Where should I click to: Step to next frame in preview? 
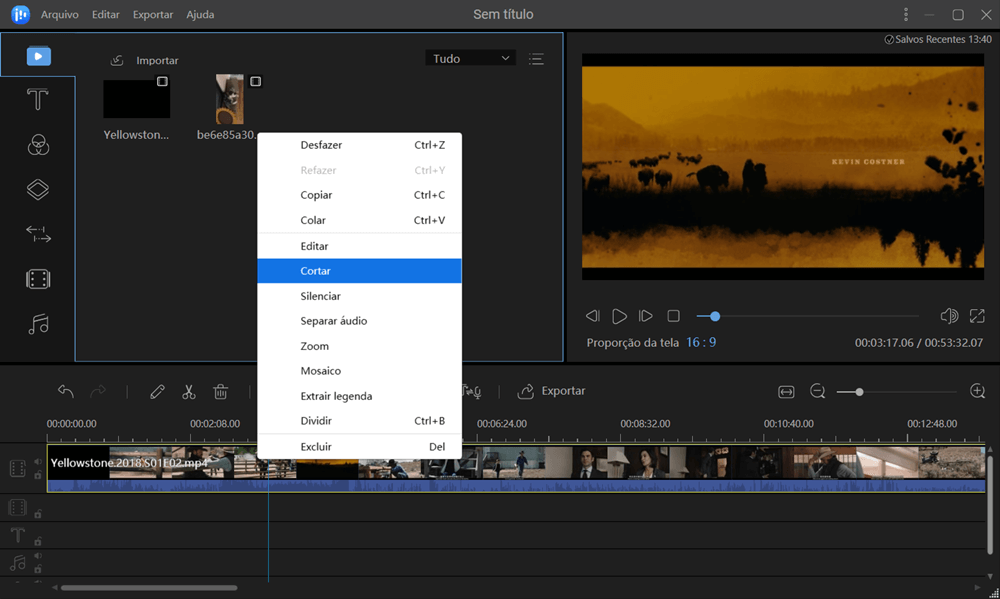pyautogui.click(x=645, y=316)
